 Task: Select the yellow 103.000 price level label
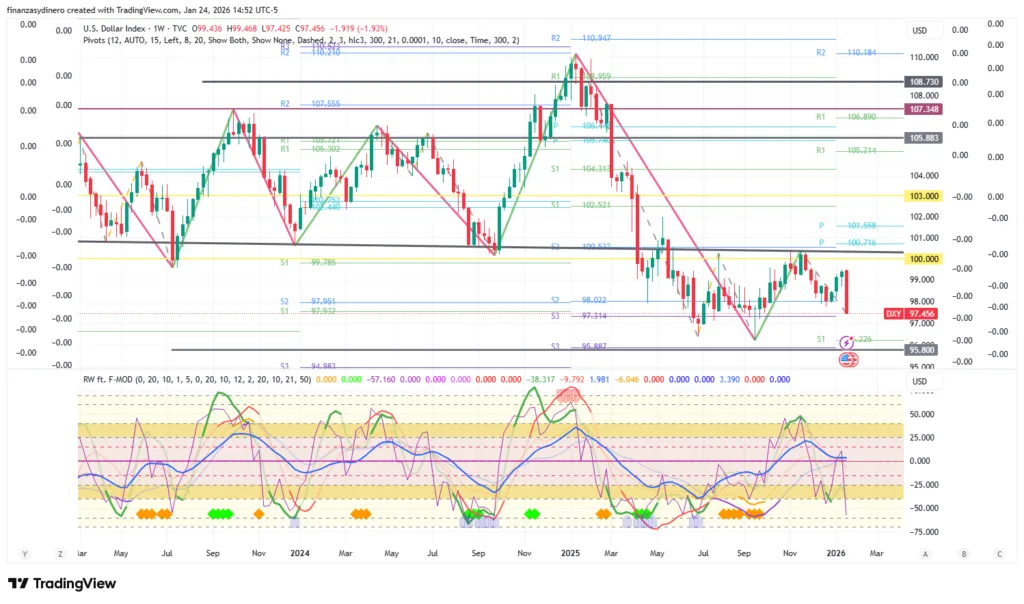coord(920,198)
